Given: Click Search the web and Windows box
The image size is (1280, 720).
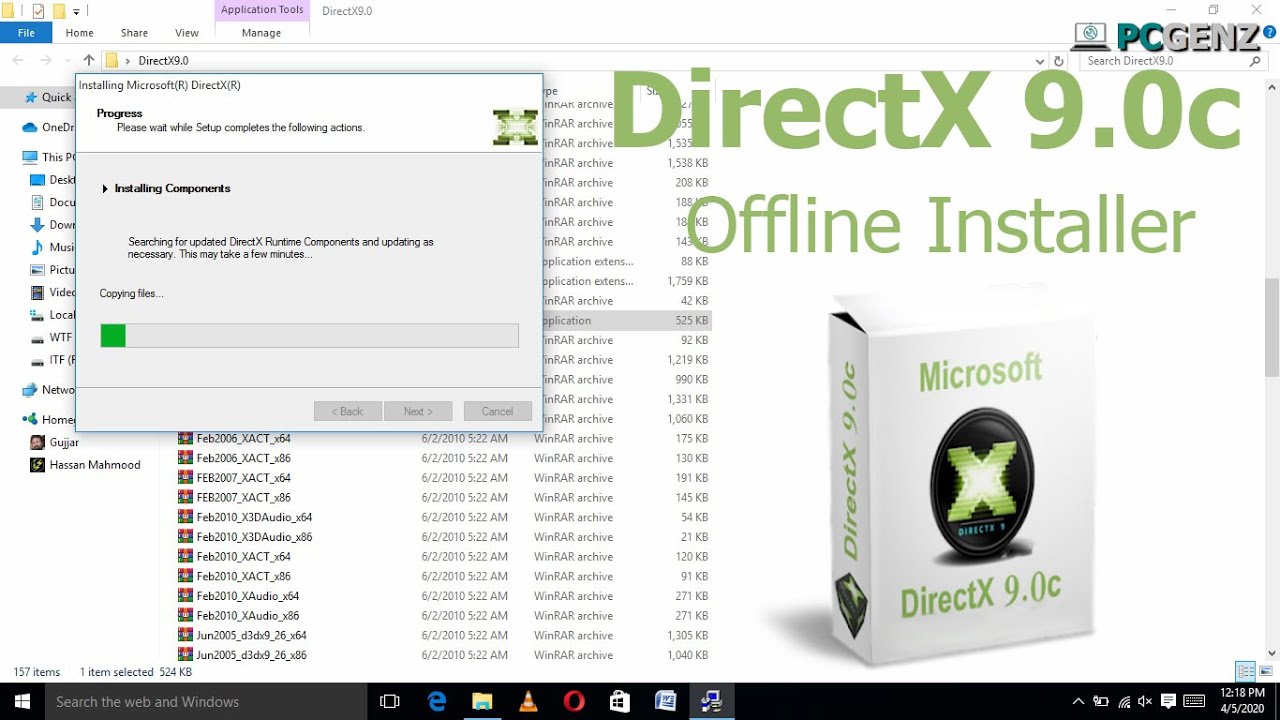Looking at the screenshot, I should pyautogui.click(x=206, y=701).
